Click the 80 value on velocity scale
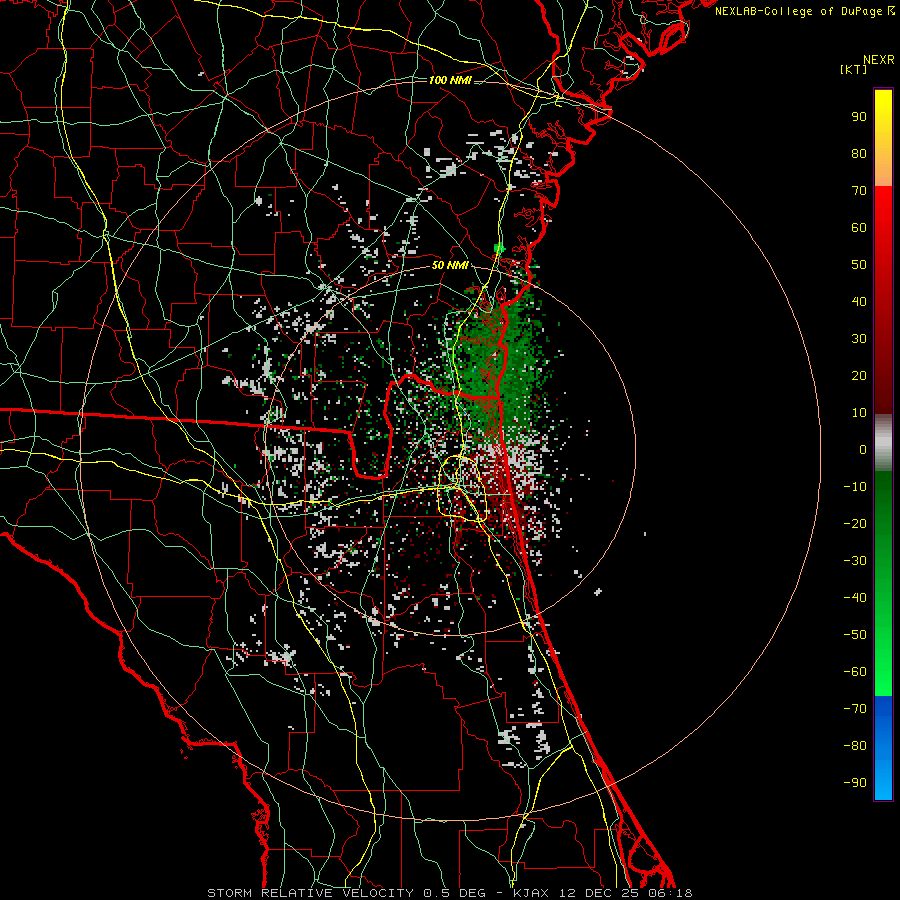The image size is (900, 900). tap(859, 154)
